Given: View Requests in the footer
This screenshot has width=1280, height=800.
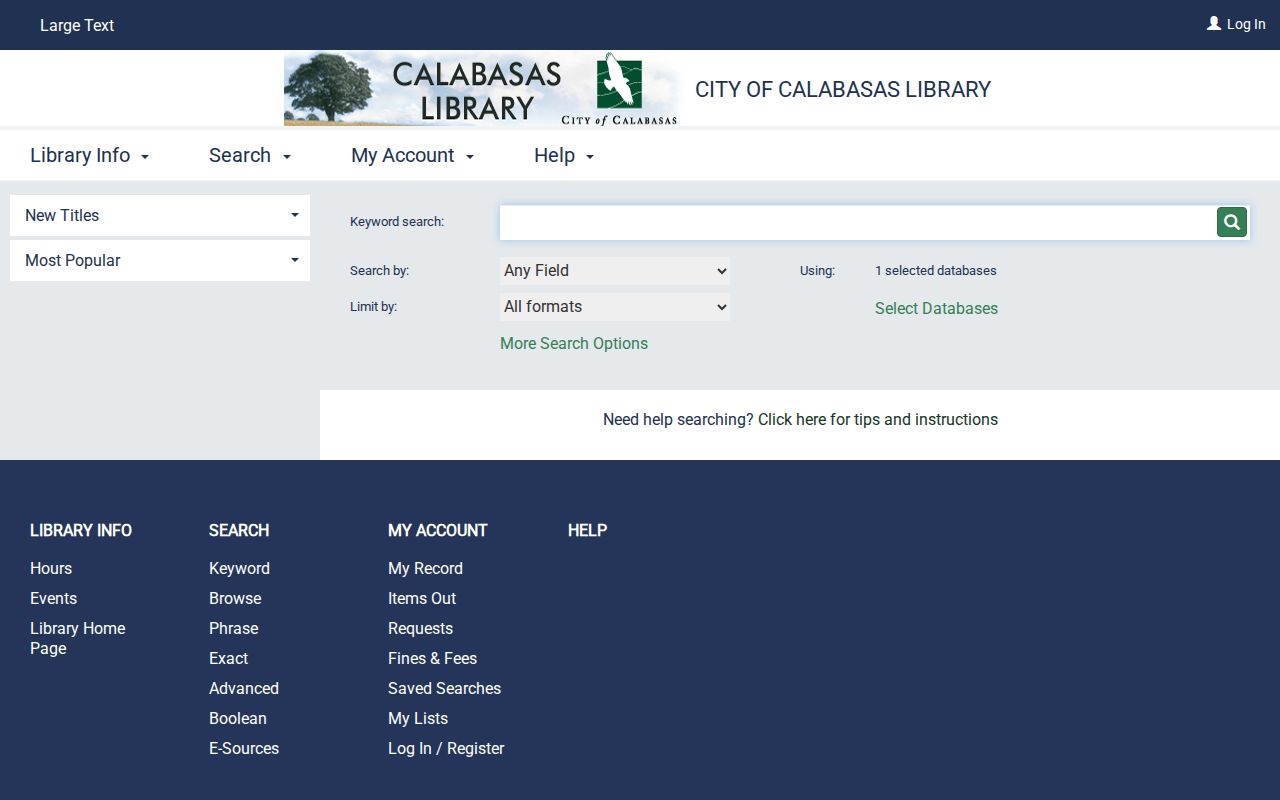Looking at the screenshot, I should coord(420,628).
